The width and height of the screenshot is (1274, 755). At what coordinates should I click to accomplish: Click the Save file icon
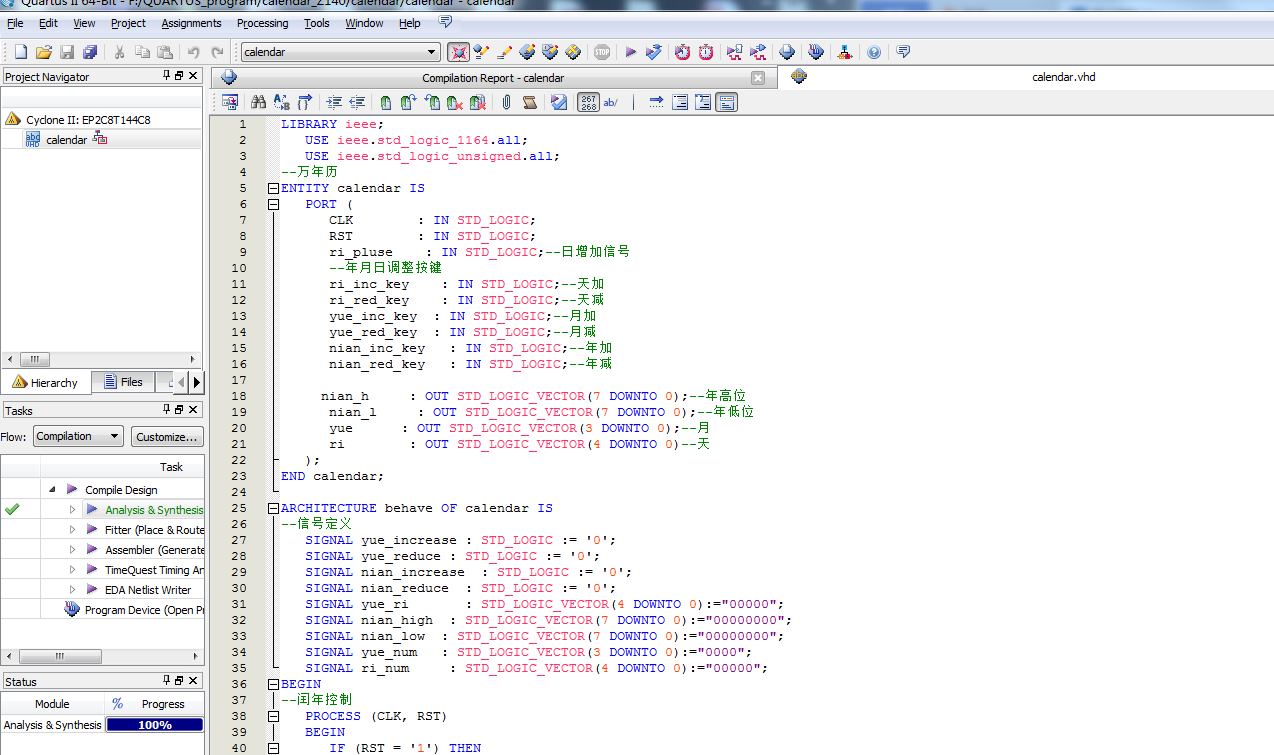67,52
